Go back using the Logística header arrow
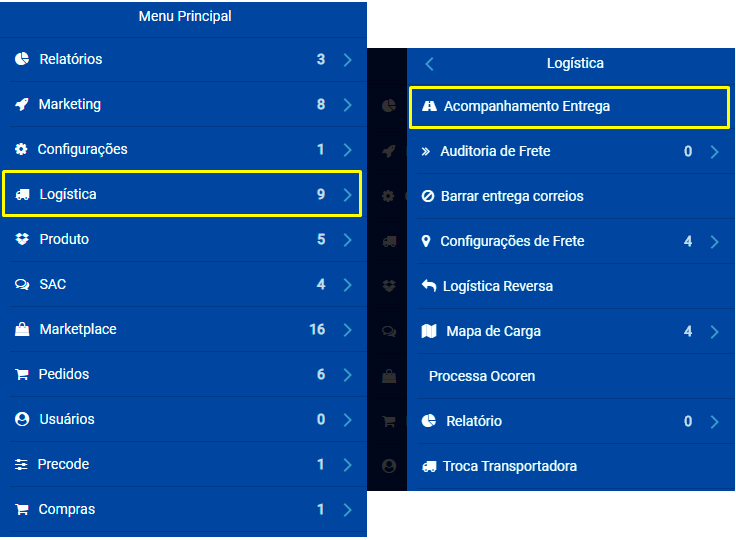Screen dimensions: 736x540 tap(429, 63)
